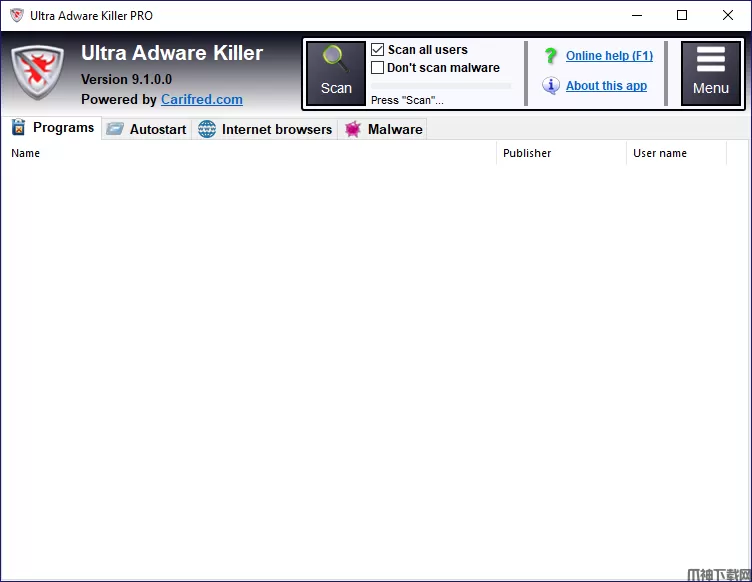Click the pink Malware bug icon
Screen dimensions: 752x582
coord(353,129)
